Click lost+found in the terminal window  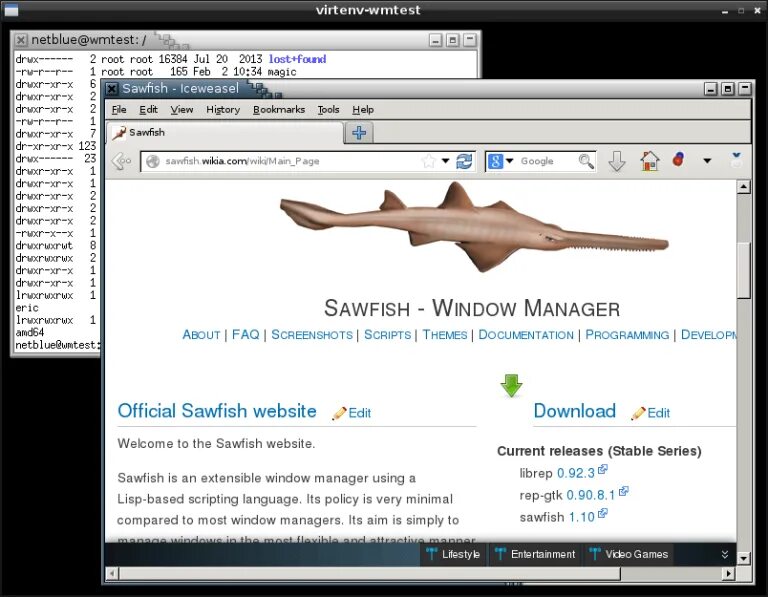tap(297, 59)
